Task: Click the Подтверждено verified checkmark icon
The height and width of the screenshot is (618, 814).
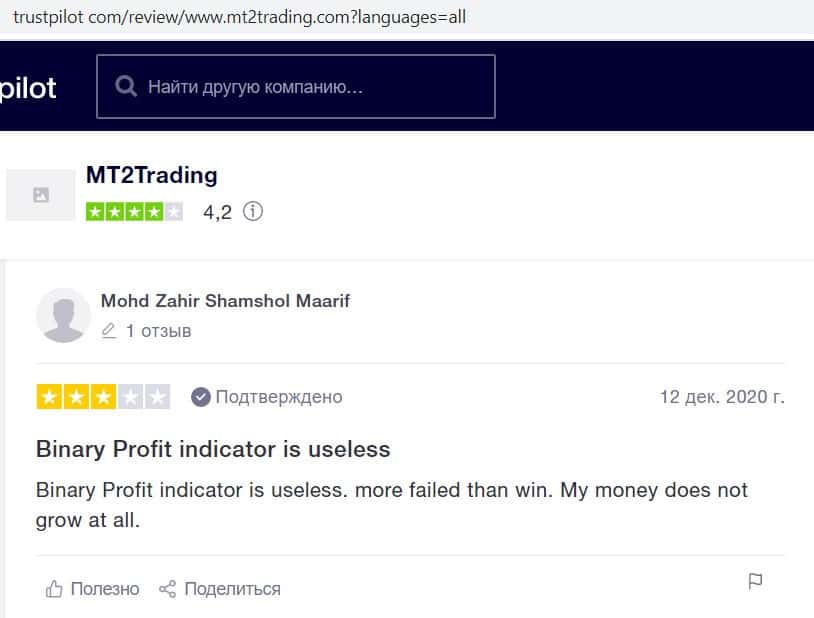Action: [x=201, y=397]
